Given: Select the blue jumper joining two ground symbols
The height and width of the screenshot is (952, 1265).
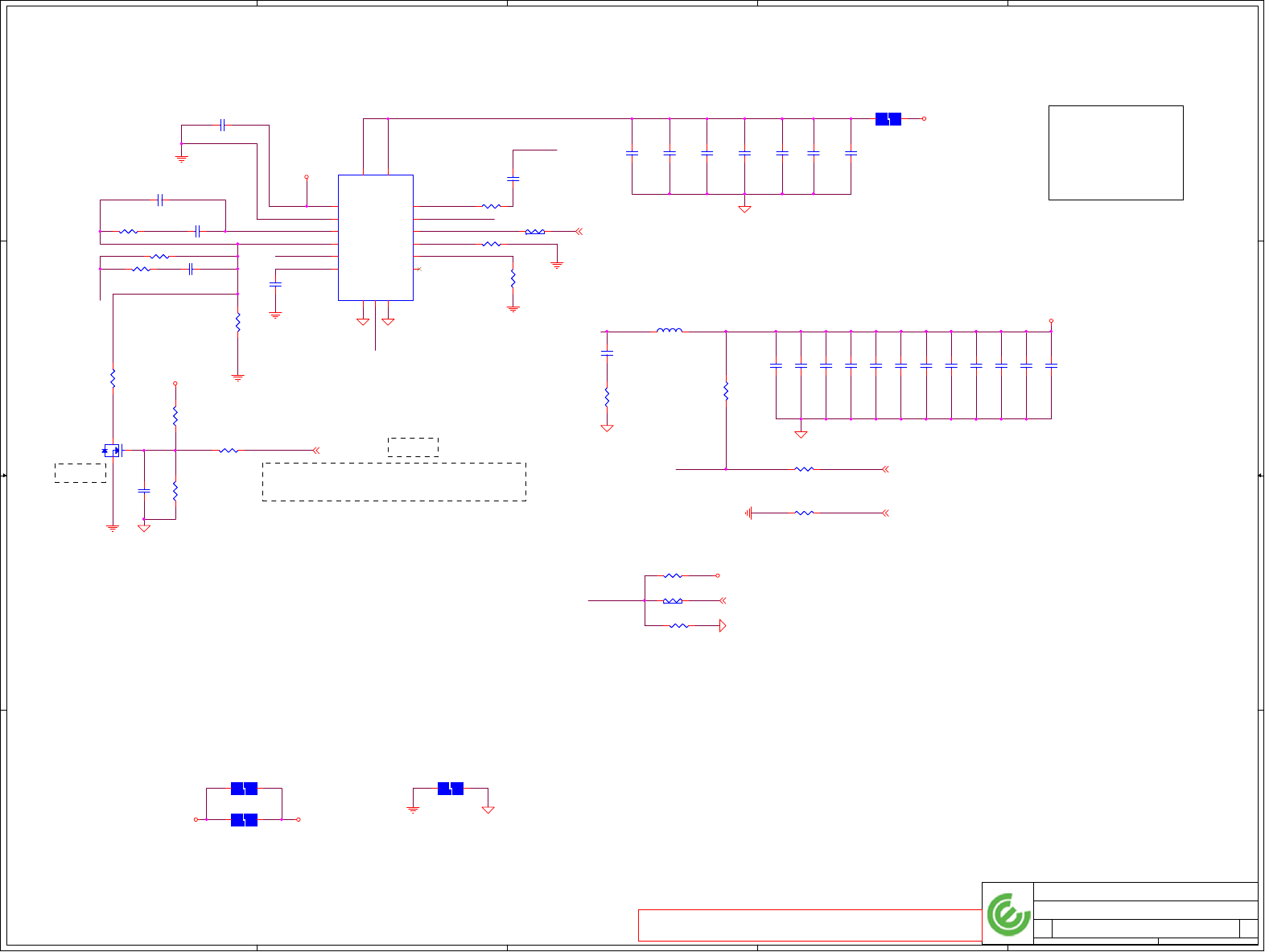Looking at the screenshot, I should [451, 789].
